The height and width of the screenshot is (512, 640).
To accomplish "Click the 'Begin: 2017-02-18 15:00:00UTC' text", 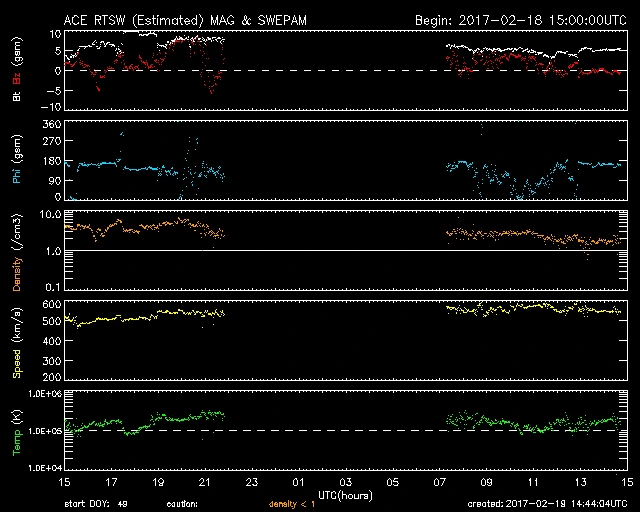I will [x=521, y=20].
